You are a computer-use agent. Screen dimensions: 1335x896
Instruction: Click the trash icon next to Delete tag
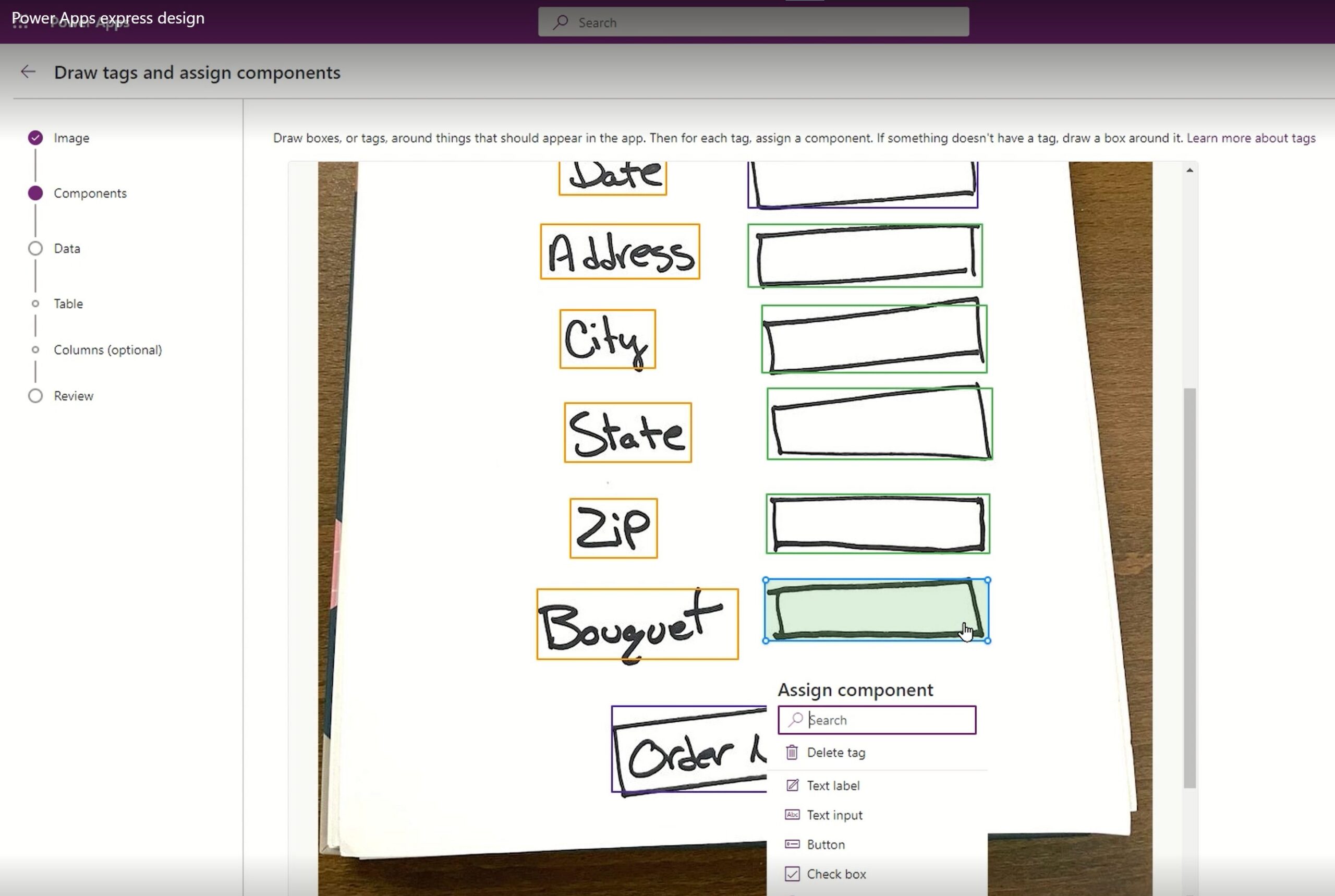792,752
